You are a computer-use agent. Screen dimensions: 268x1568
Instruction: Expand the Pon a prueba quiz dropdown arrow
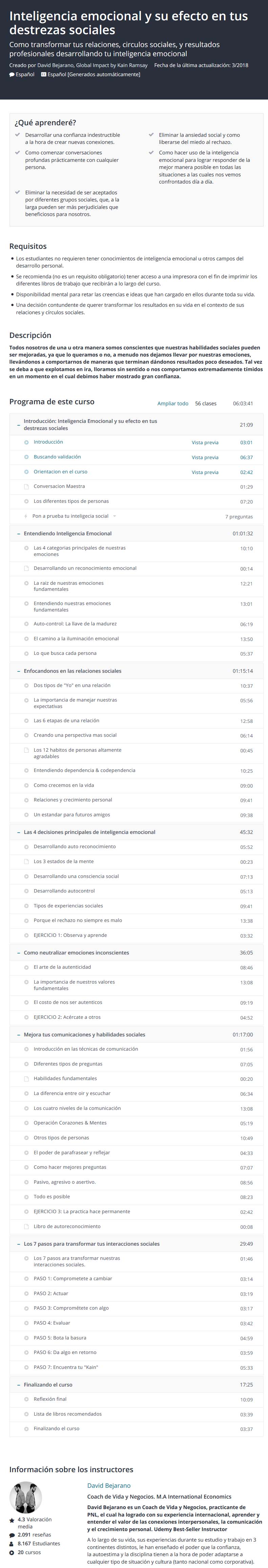point(115,516)
